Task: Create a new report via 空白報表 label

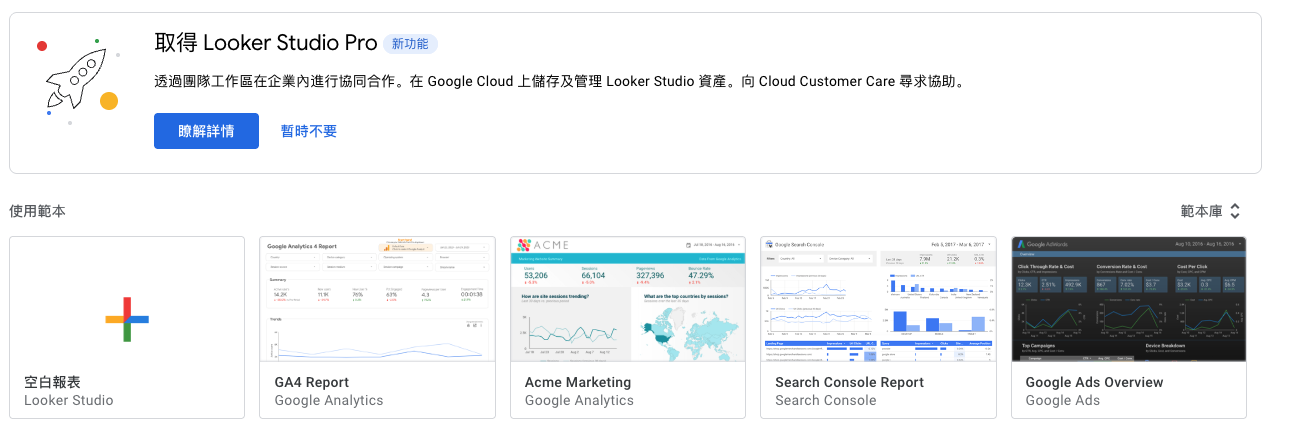Action: pos(52,382)
